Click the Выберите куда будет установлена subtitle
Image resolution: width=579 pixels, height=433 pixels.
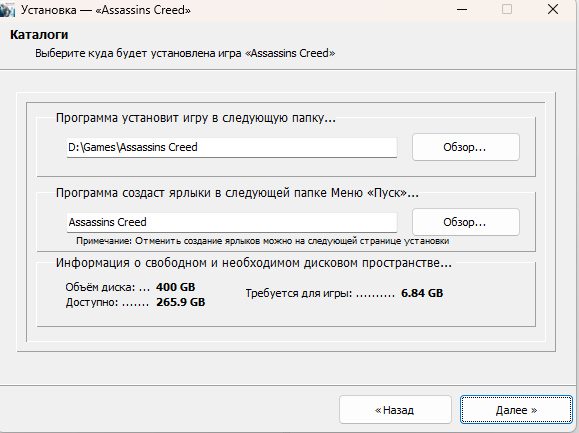185,54
